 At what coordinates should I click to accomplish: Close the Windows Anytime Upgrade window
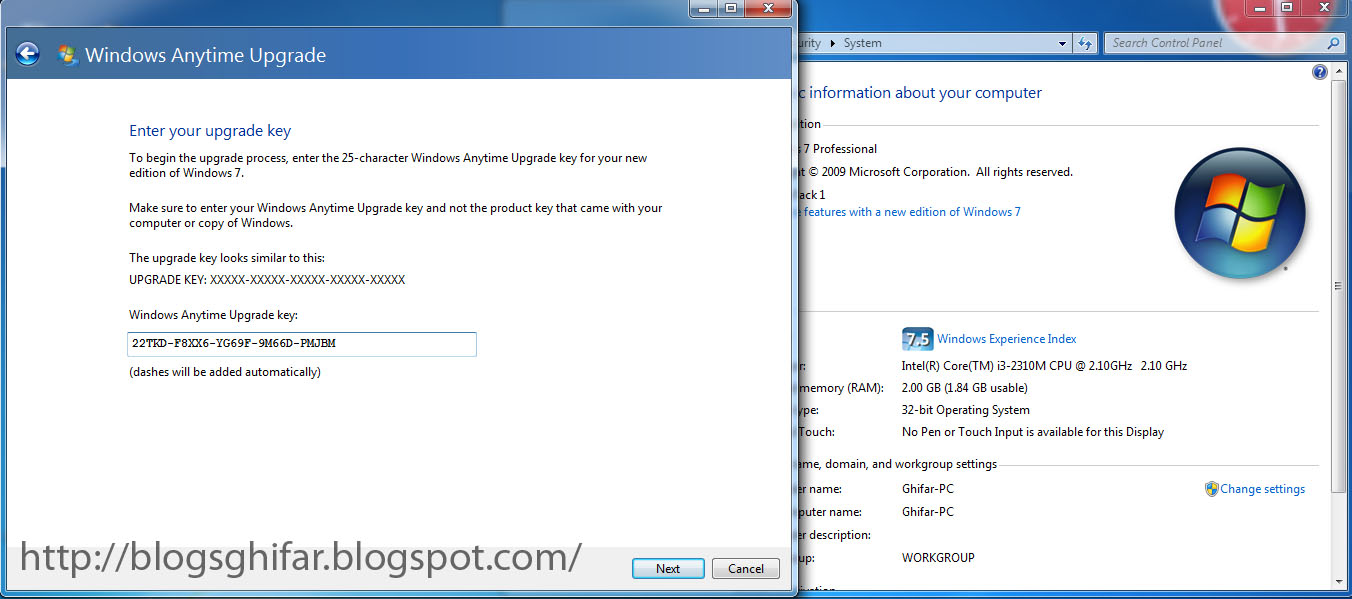tap(769, 8)
